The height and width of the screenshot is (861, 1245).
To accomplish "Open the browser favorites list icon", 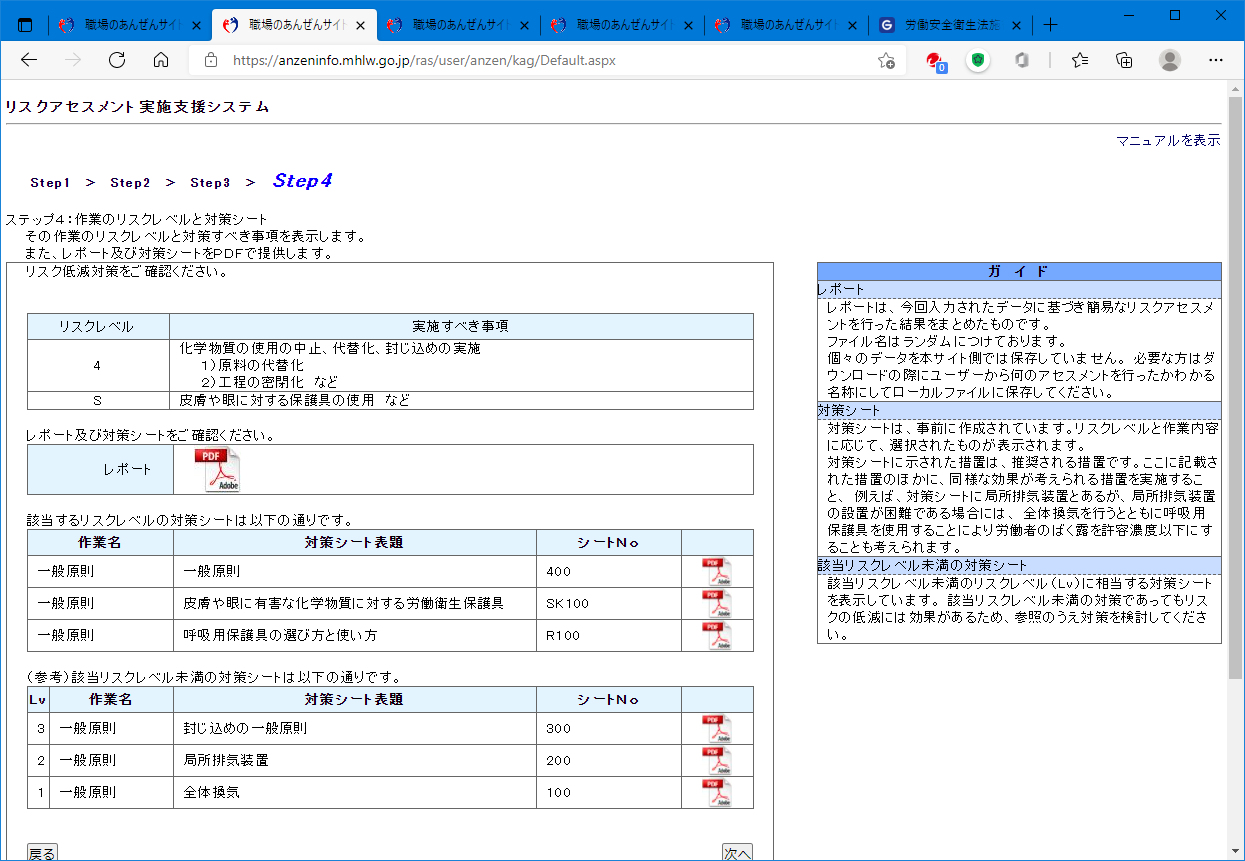I will click(x=1080, y=60).
